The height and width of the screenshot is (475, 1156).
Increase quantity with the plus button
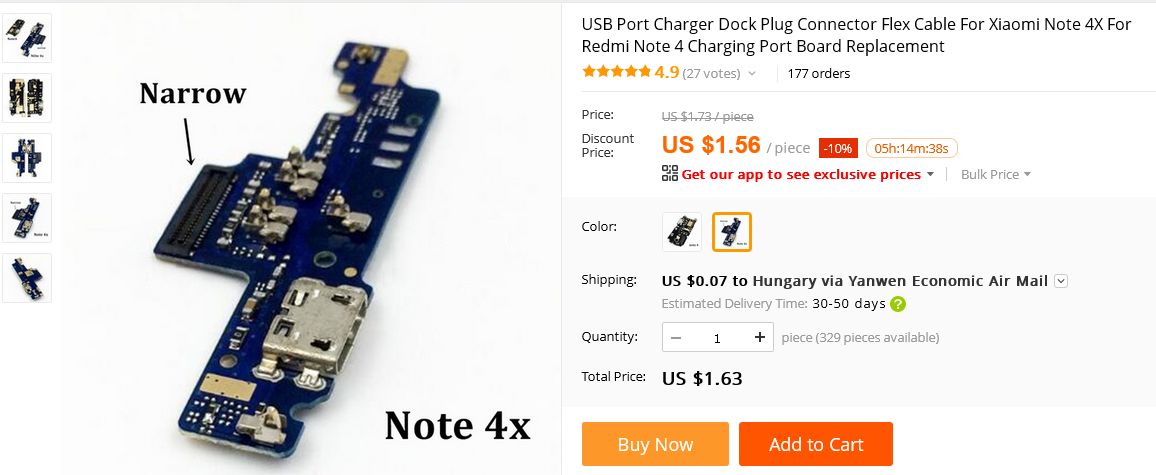(759, 337)
